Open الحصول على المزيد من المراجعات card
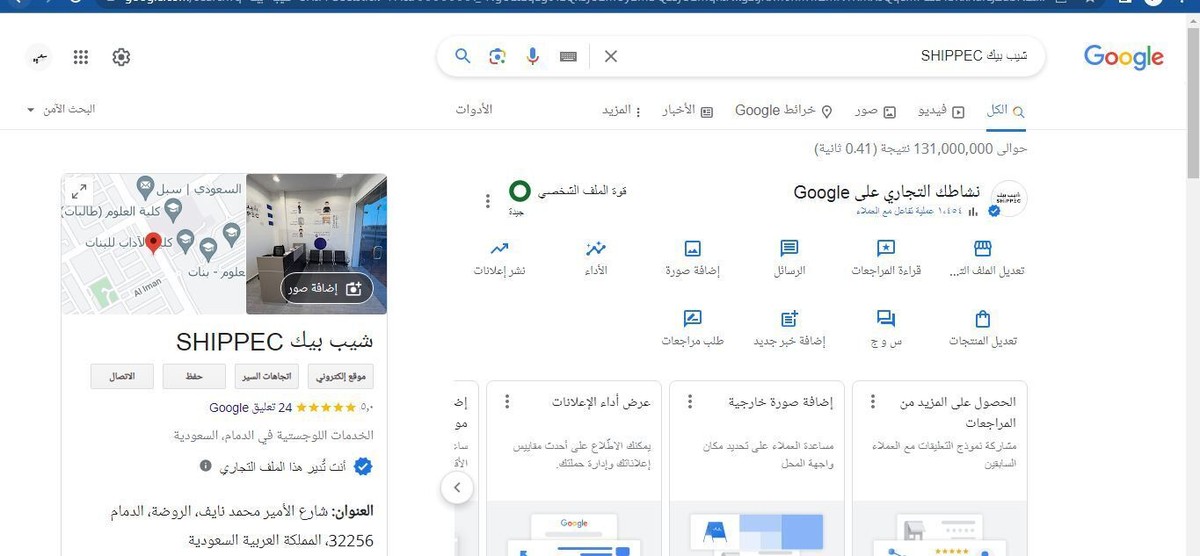 pos(939,468)
